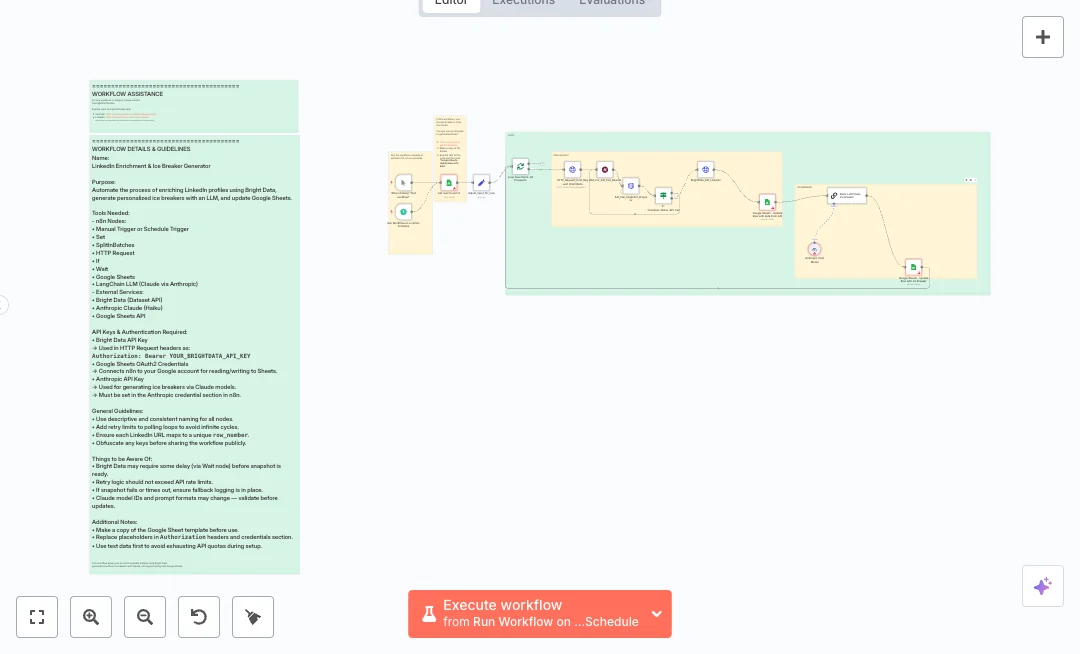The height and width of the screenshot is (654, 1080).
Task: Select the manual trigger node with cursor icon
Action: 403,182
